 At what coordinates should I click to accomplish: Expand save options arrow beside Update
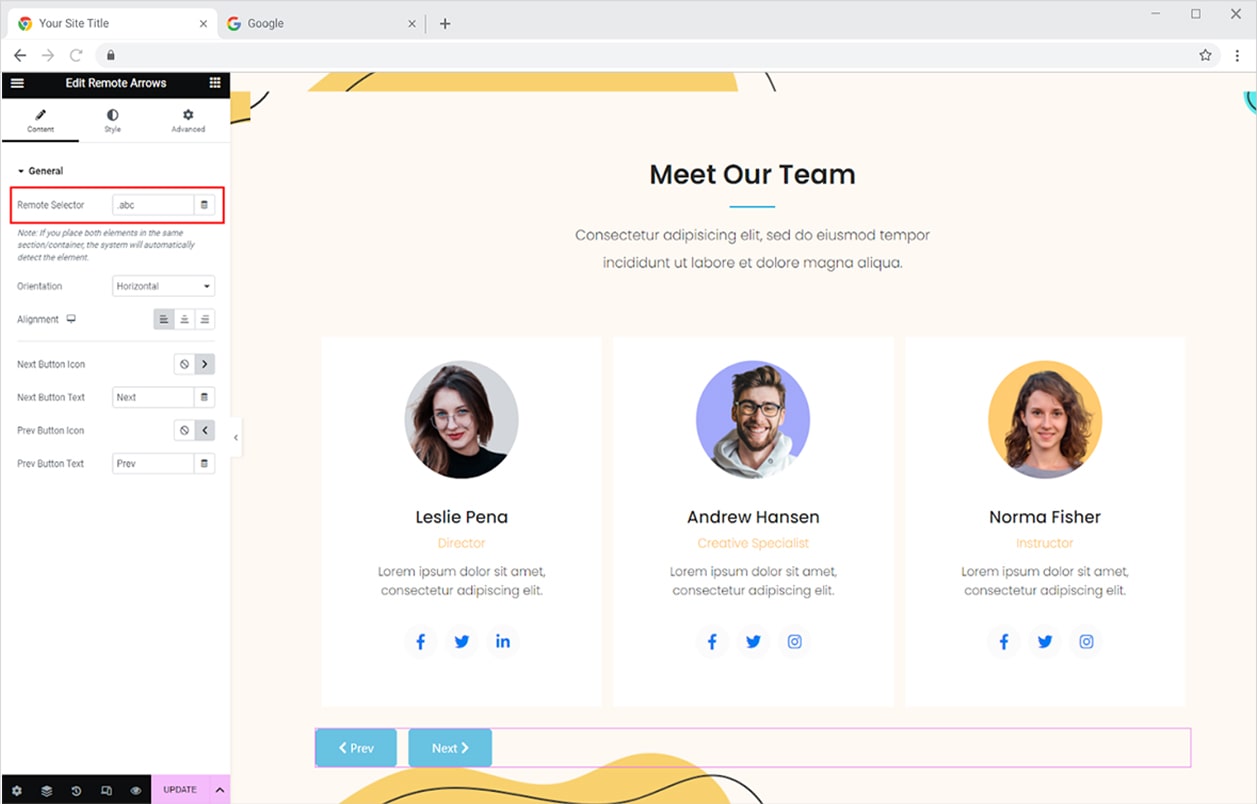click(x=219, y=790)
